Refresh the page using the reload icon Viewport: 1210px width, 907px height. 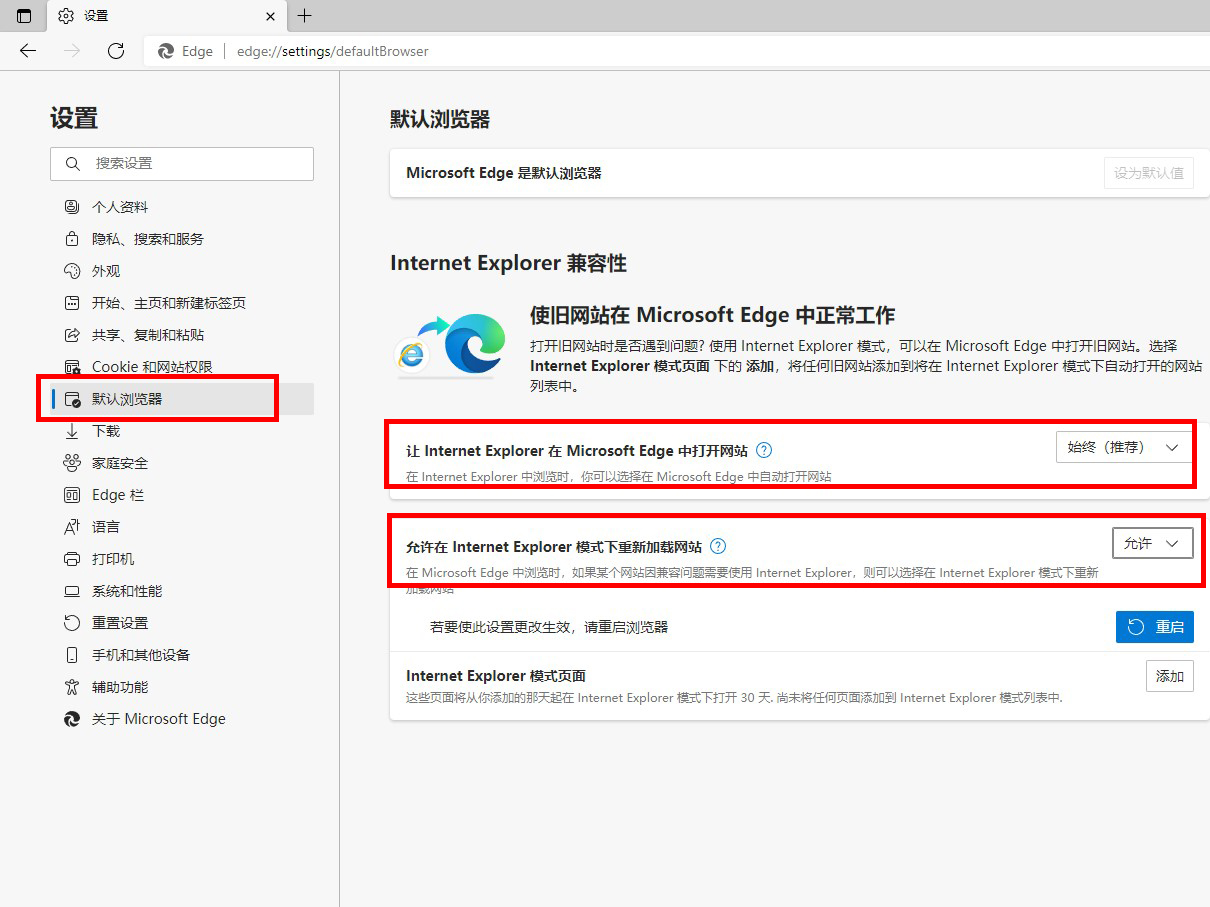coord(116,51)
